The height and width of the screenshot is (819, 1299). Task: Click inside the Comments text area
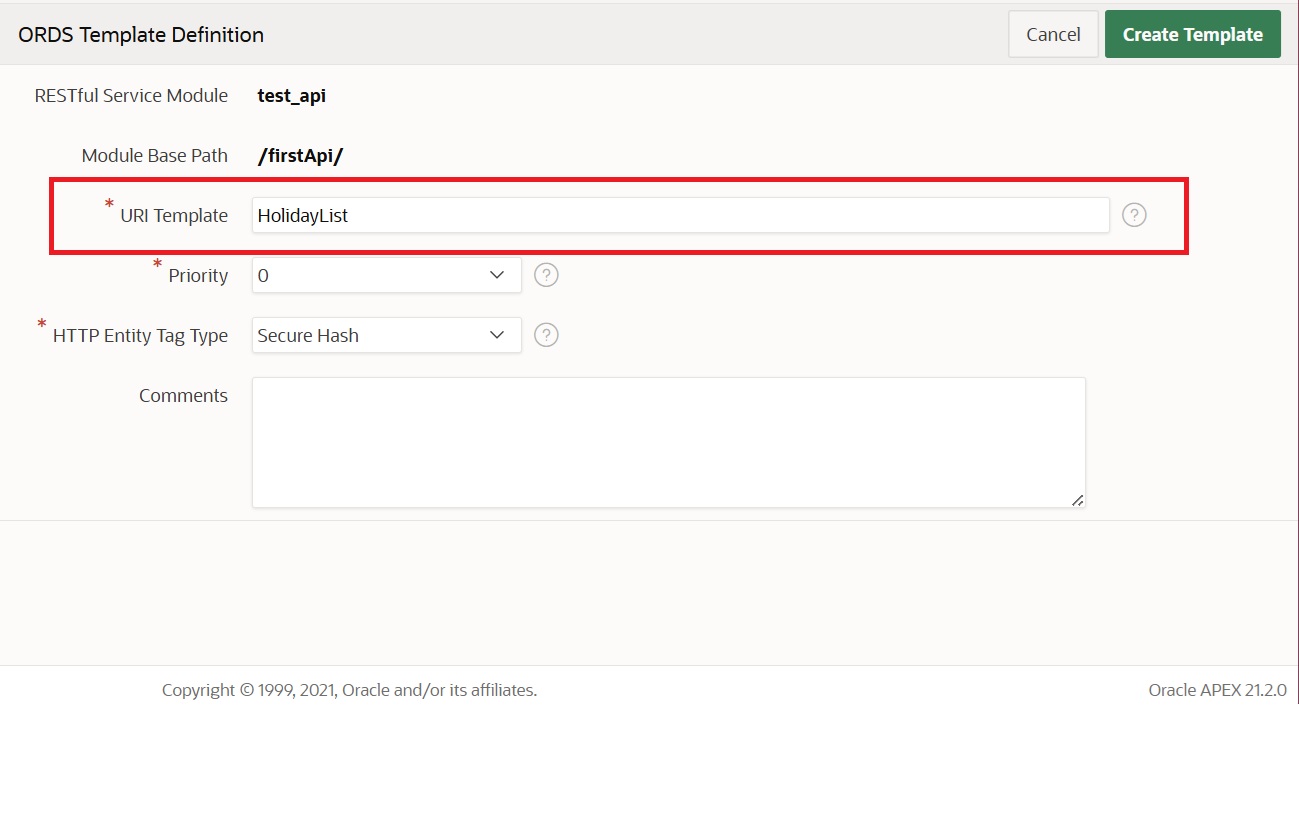click(668, 442)
